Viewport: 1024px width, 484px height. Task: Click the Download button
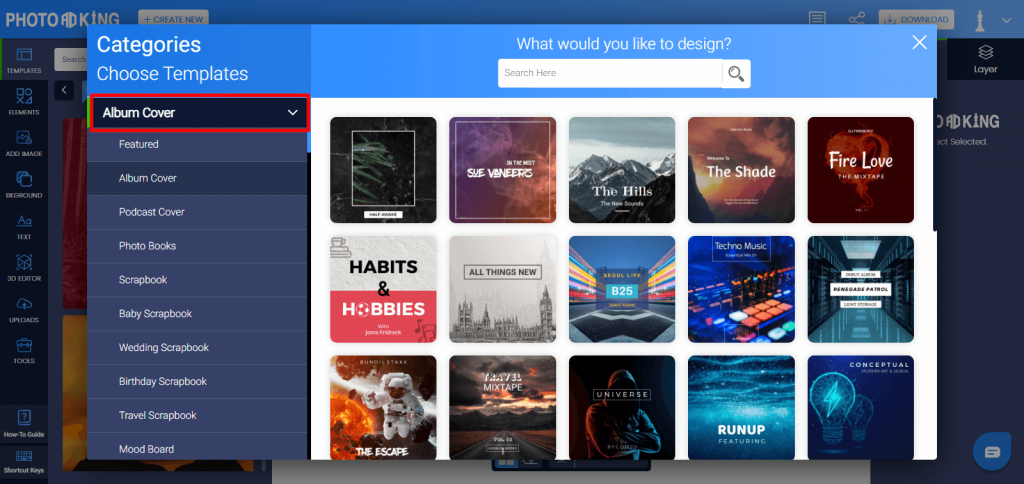pyautogui.click(x=916, y=20)
